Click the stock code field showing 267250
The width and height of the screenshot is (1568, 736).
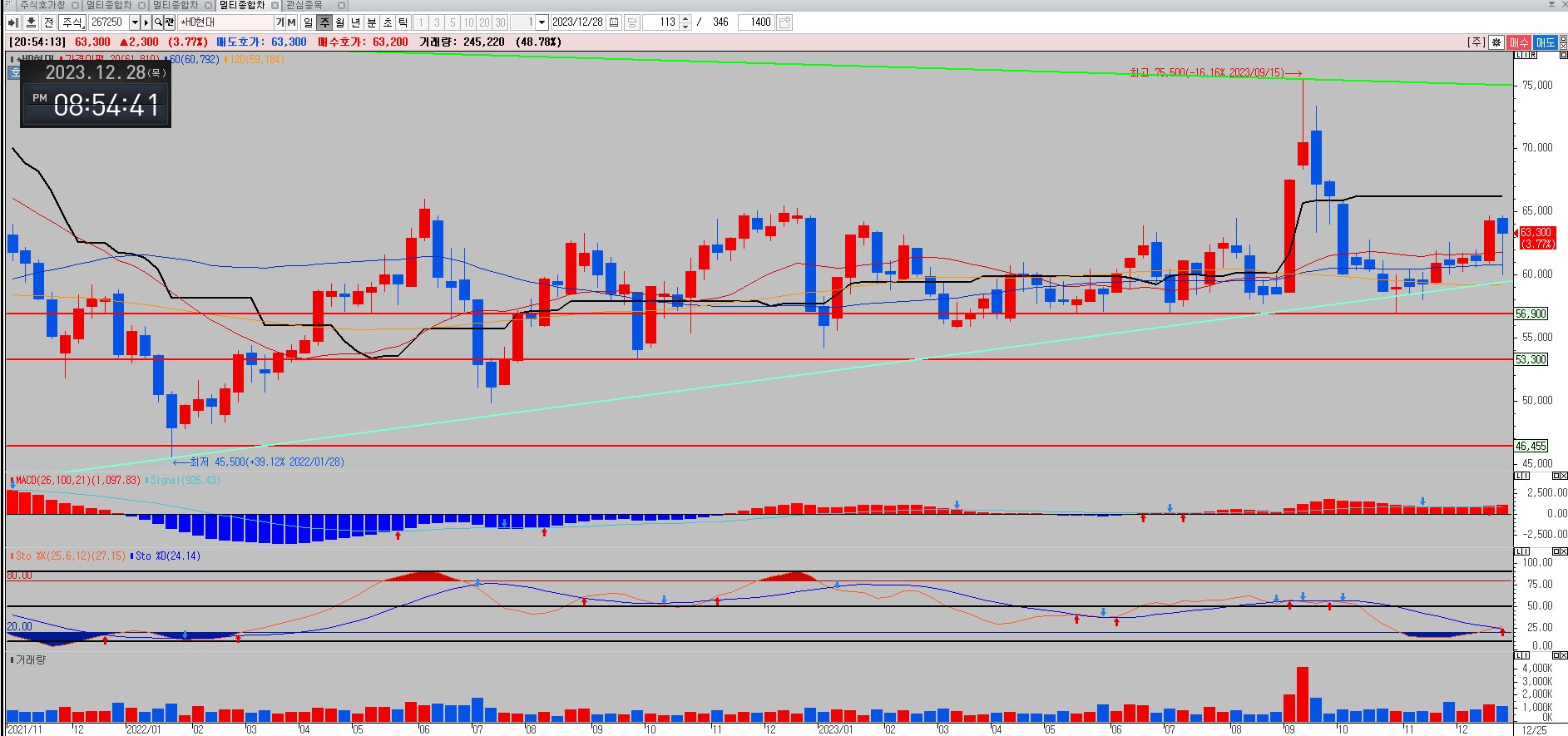point(108,22)
